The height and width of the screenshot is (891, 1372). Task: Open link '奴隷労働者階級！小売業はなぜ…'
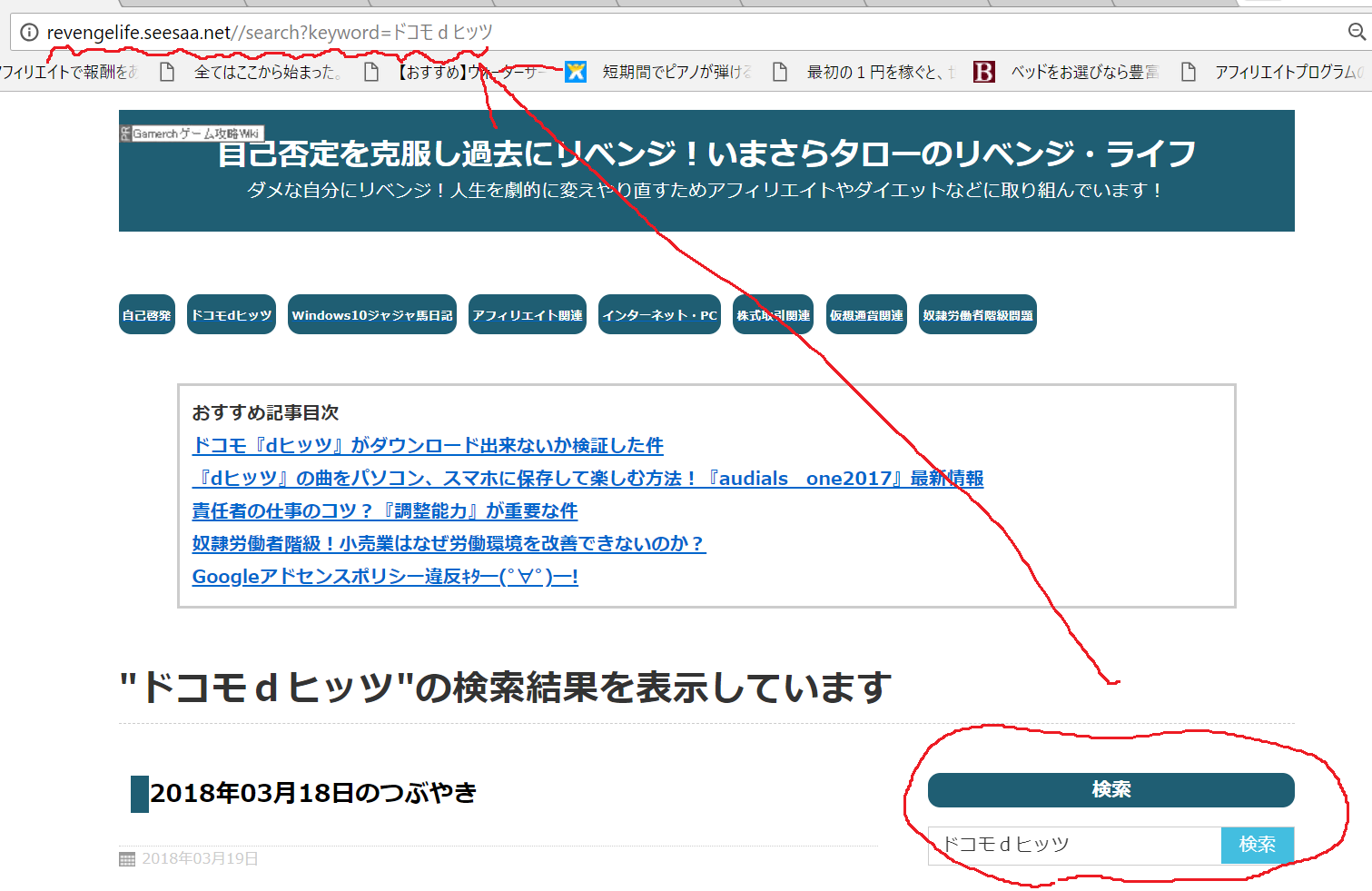pos(449,543)
